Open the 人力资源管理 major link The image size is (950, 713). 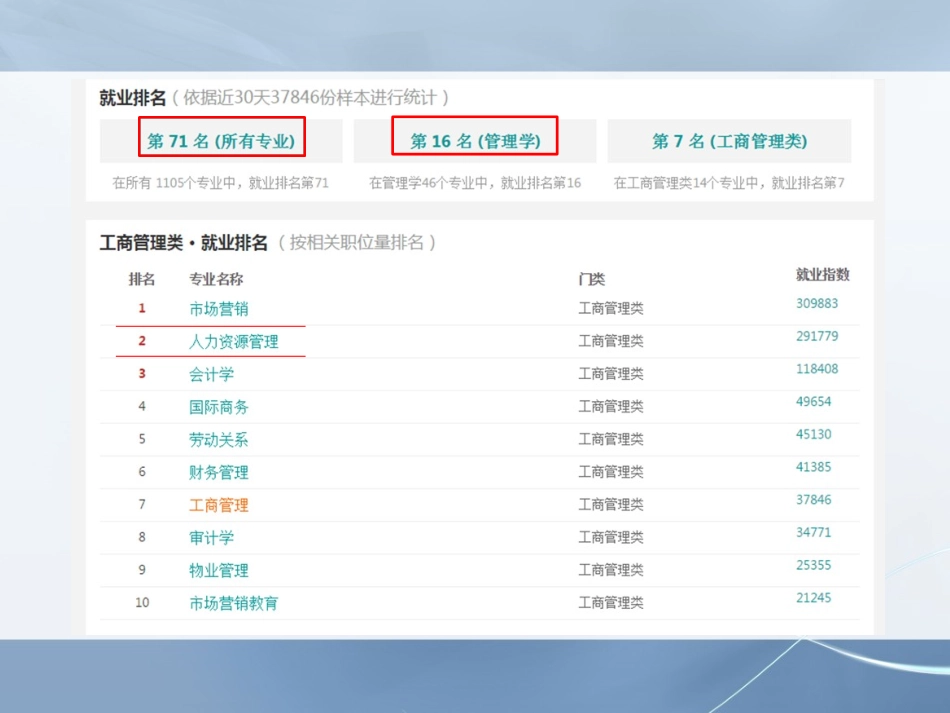click(234, 342)
